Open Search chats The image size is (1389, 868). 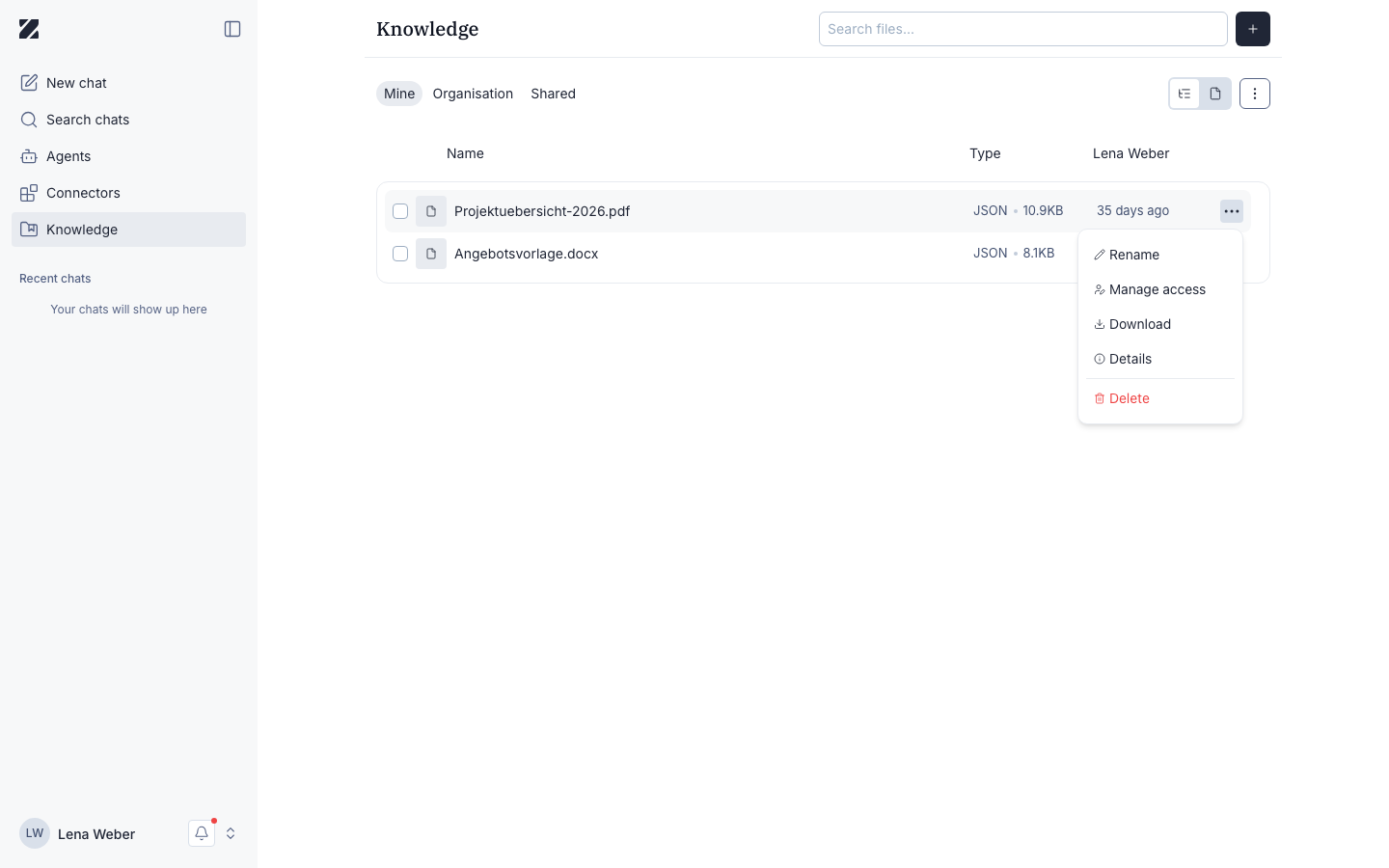click(x=128, y=120)
